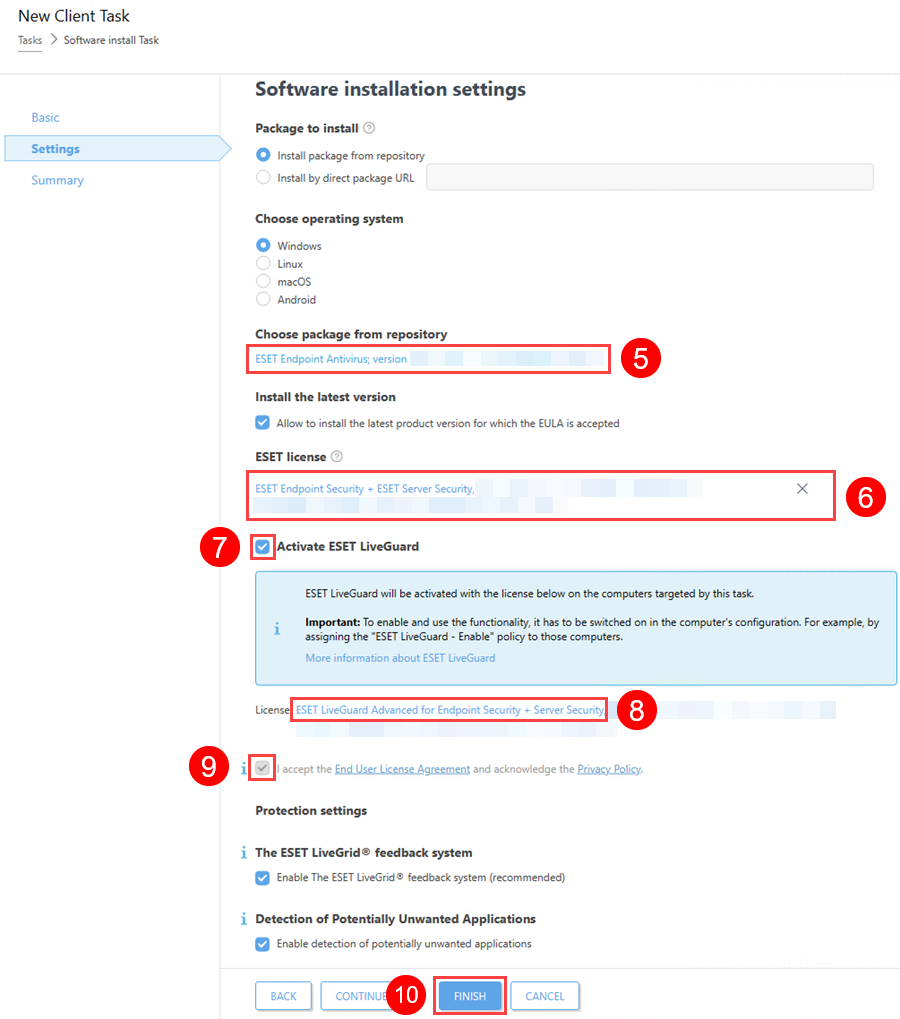Open End User License Agreement link
900x1019 pixels.
(x=402, y=769)
